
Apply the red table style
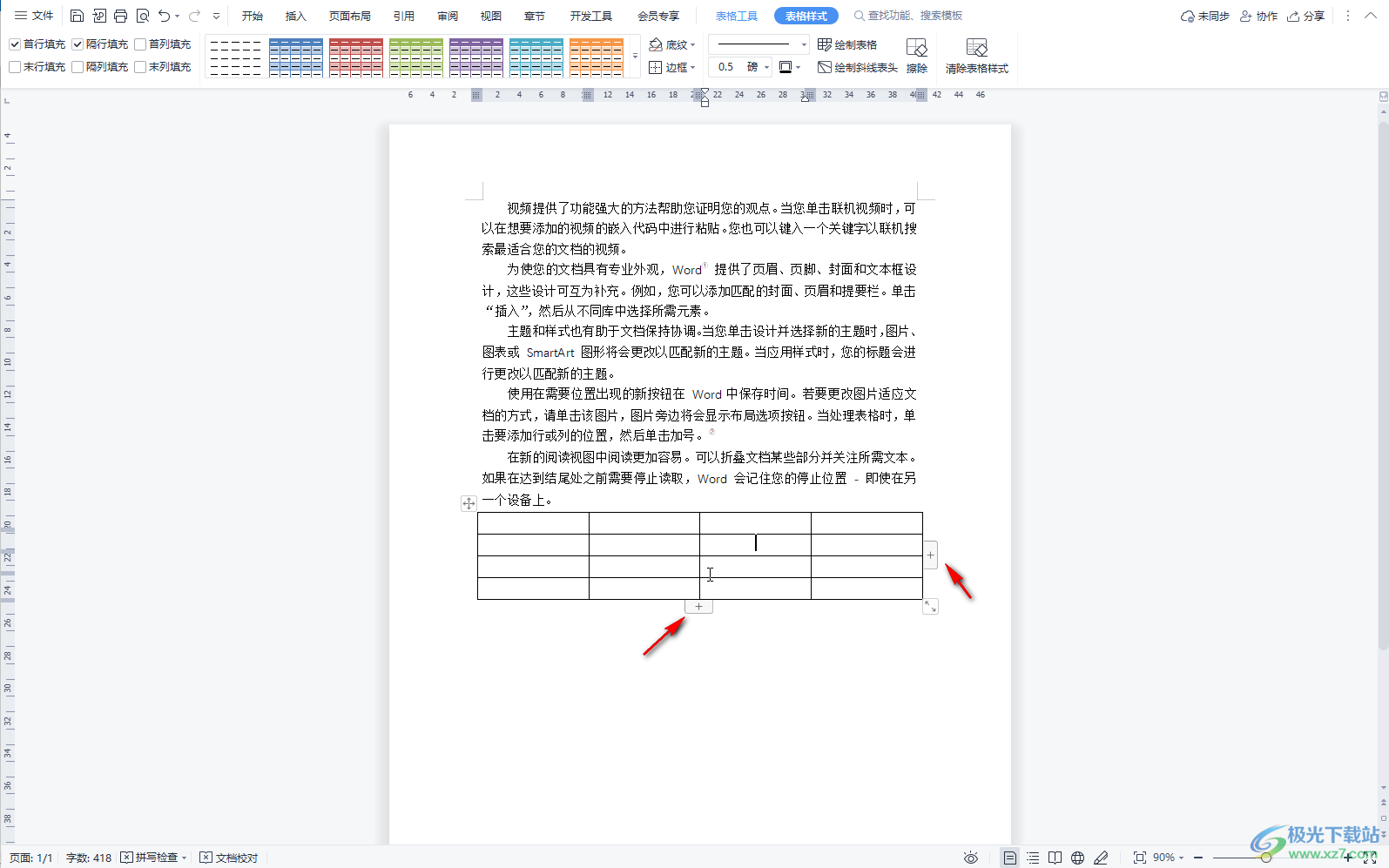[x=356, y=57]
